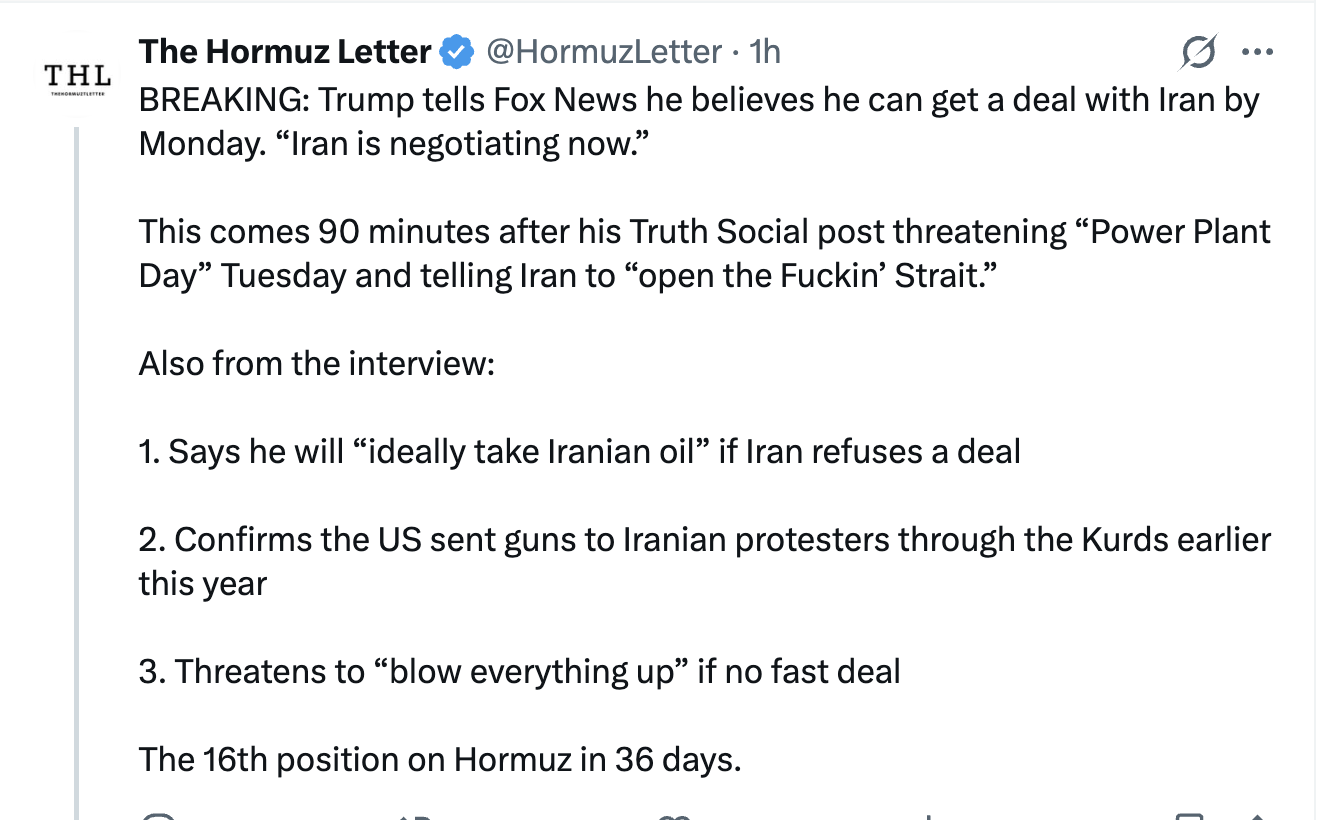Viewport: 1328px width, 820px height.
Task: Open the three-dot More options menu
Action: tap(1255, 51)
